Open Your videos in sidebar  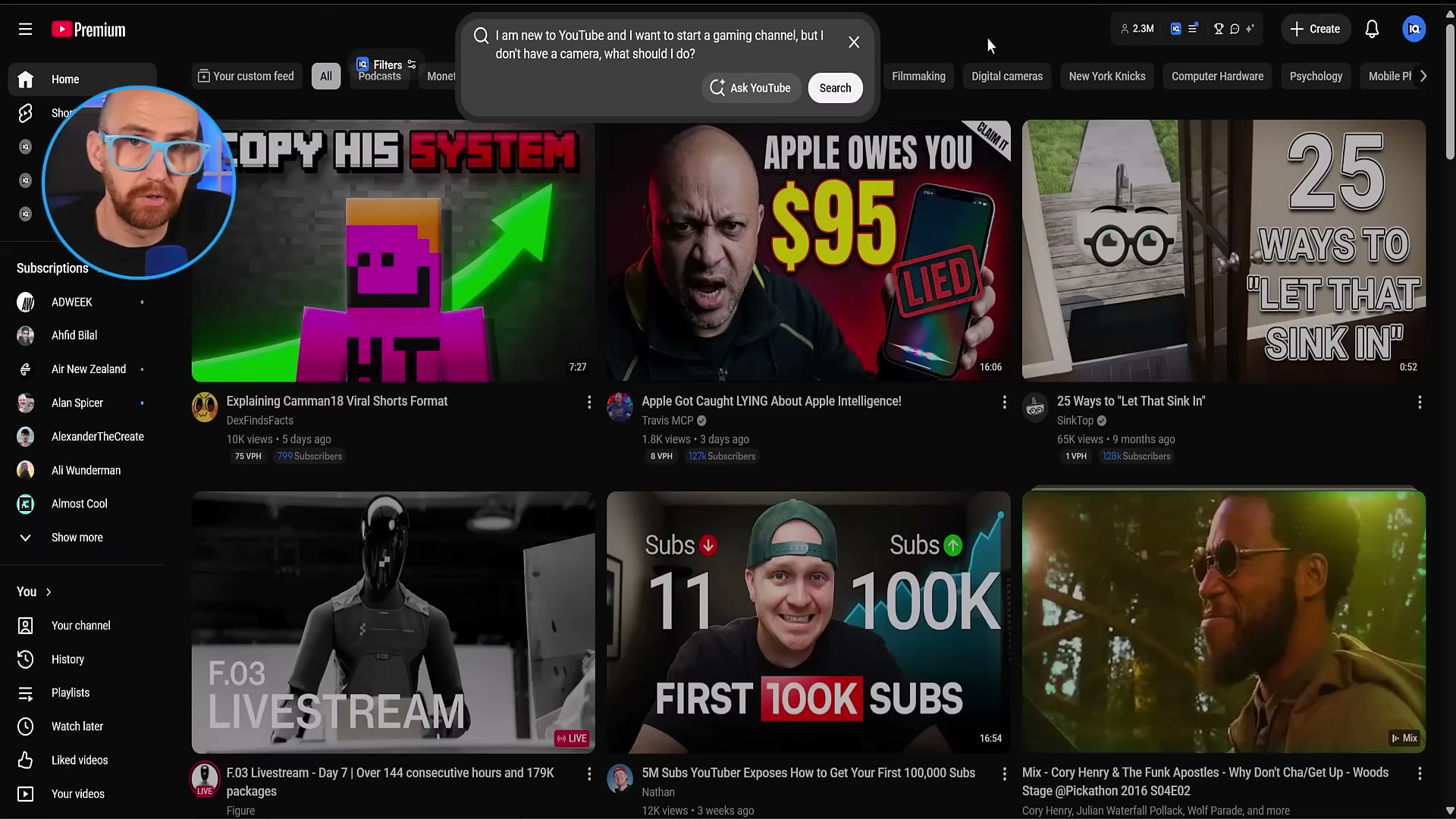[x=83, y=794]
